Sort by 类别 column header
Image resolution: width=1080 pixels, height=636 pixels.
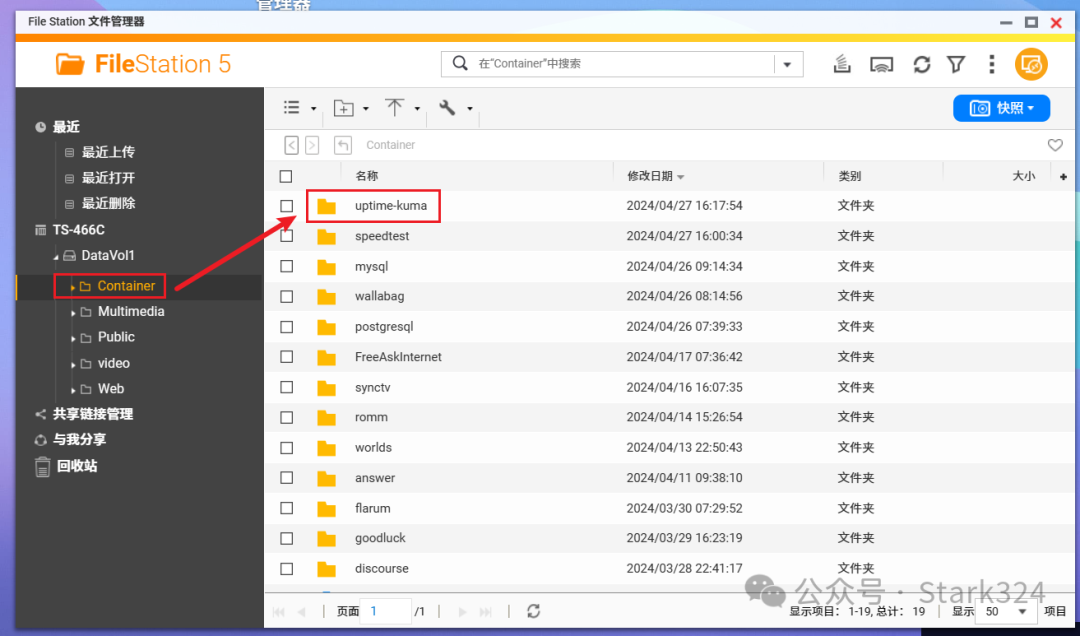click(849, 176)
